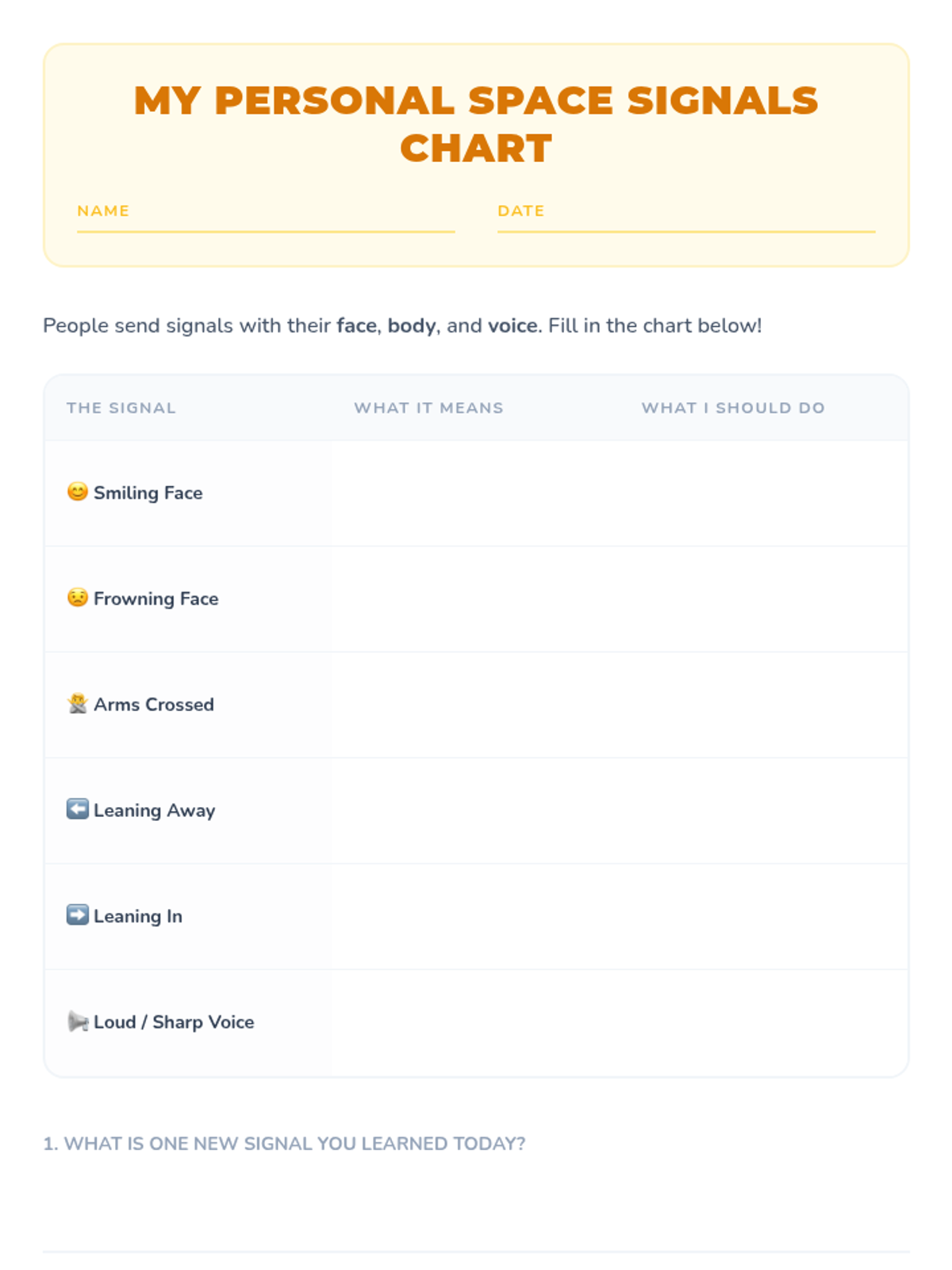Click 'The Signal' column header
Image resolution: width=952 pixels, height=1270 pixels.
point(121,408)
